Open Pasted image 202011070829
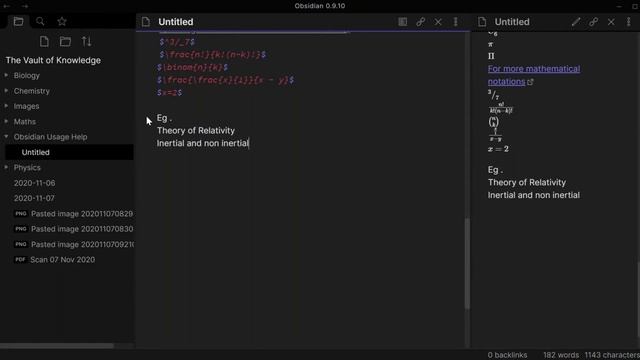 click(x=73, y=213)
